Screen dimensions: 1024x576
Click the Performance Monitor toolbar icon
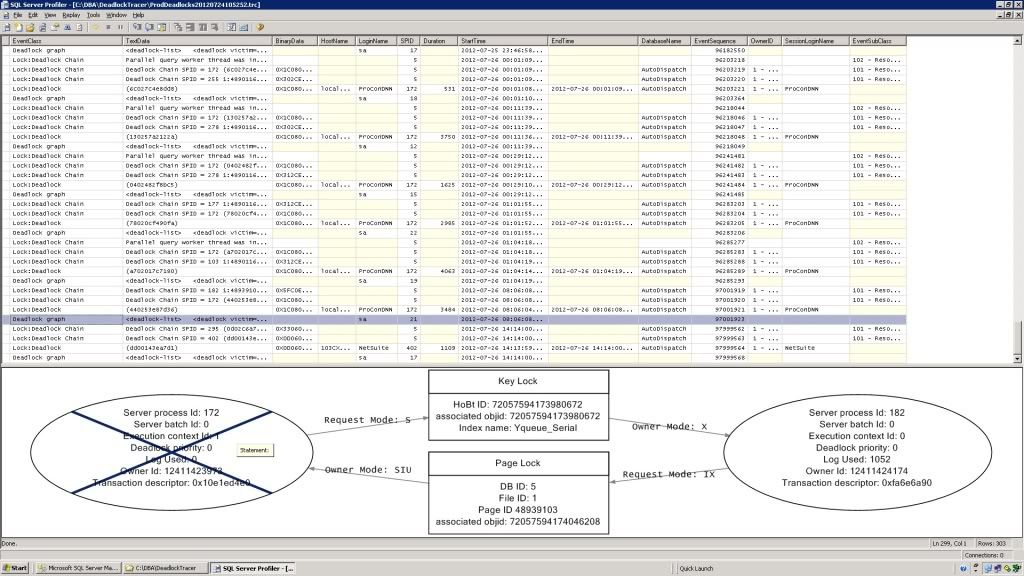pos(244,27)
